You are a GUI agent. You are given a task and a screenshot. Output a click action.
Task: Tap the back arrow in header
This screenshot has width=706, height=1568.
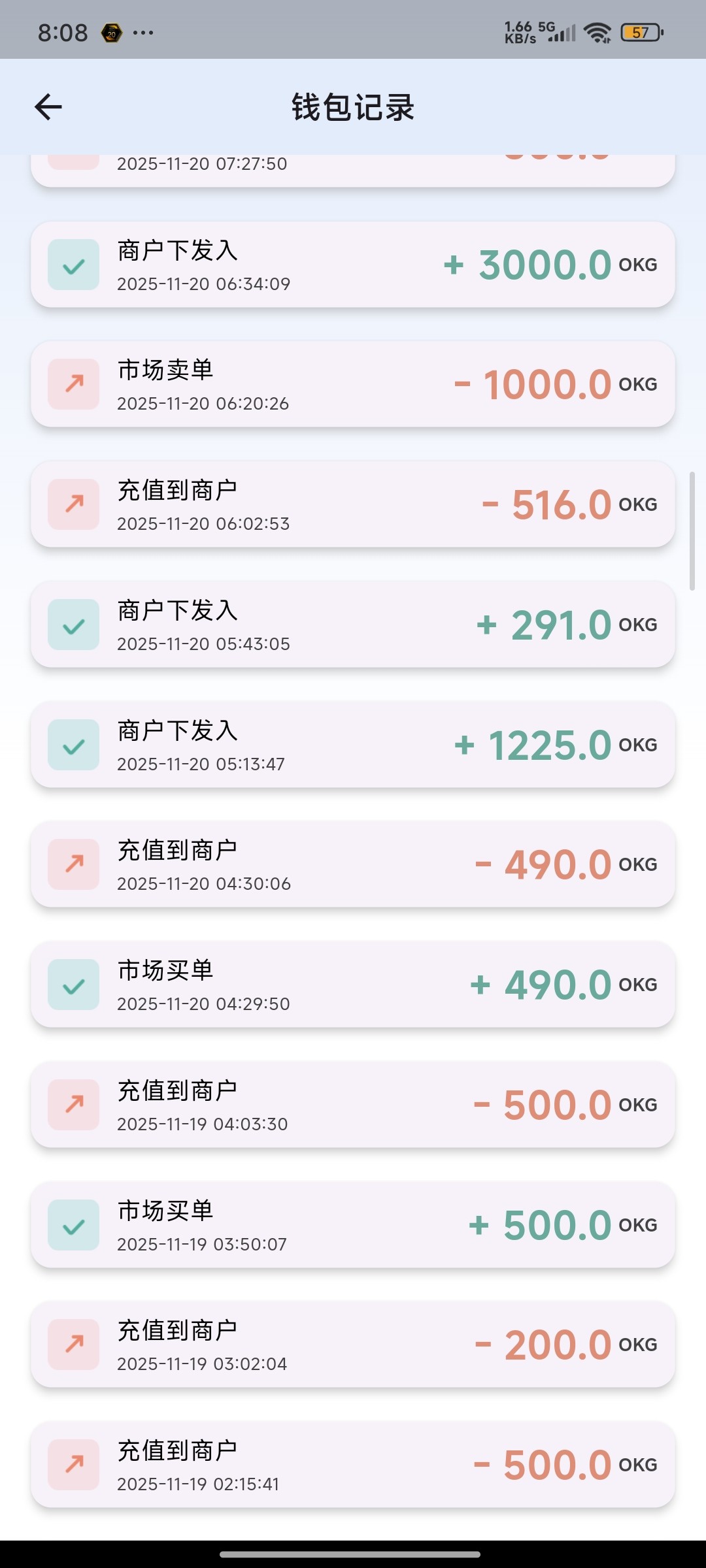tap(48, 107)
